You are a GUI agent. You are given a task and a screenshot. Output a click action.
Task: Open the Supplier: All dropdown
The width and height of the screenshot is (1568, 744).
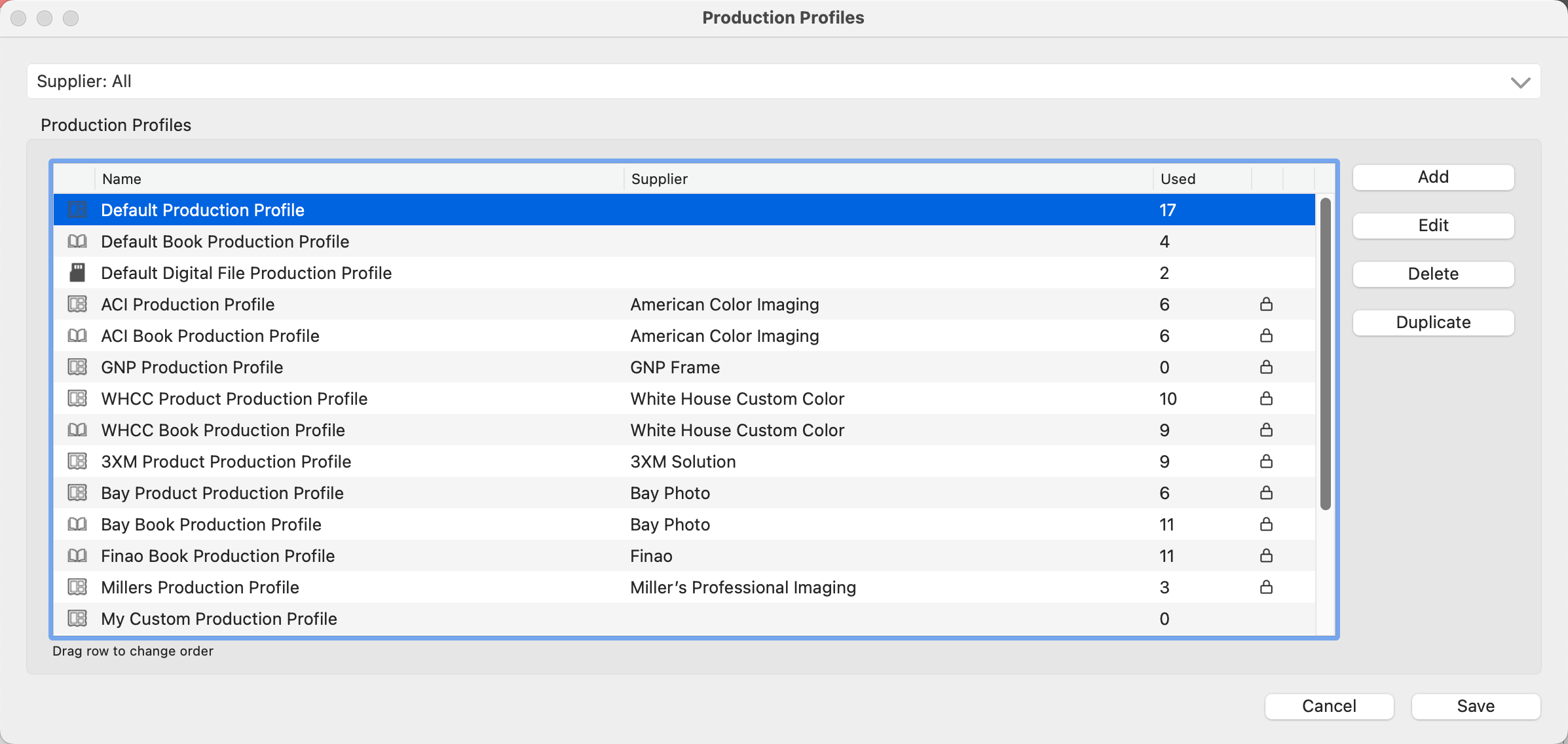point(783,81)
